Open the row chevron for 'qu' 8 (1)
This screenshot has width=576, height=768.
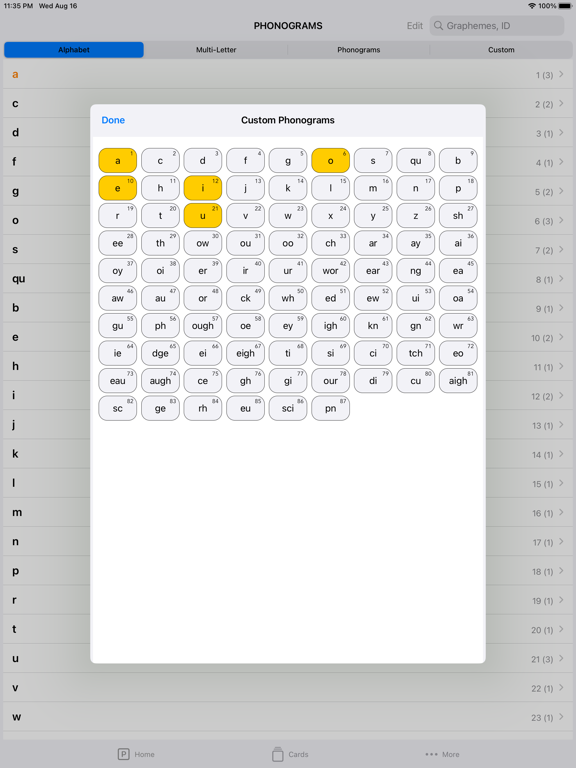[561, 279]
